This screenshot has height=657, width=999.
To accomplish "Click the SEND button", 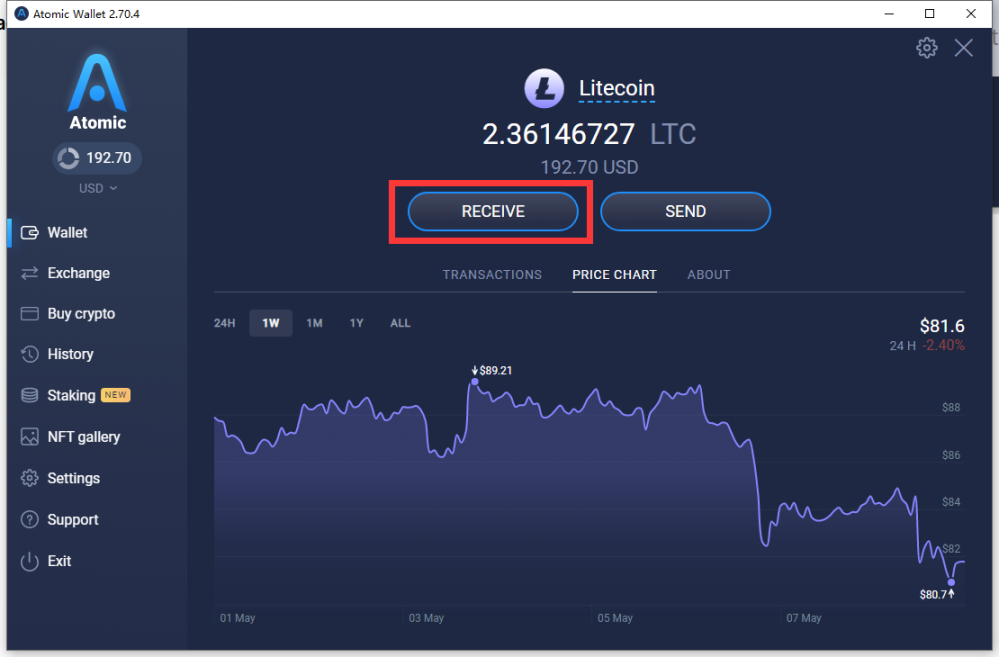I will click(x=685, y=211).
